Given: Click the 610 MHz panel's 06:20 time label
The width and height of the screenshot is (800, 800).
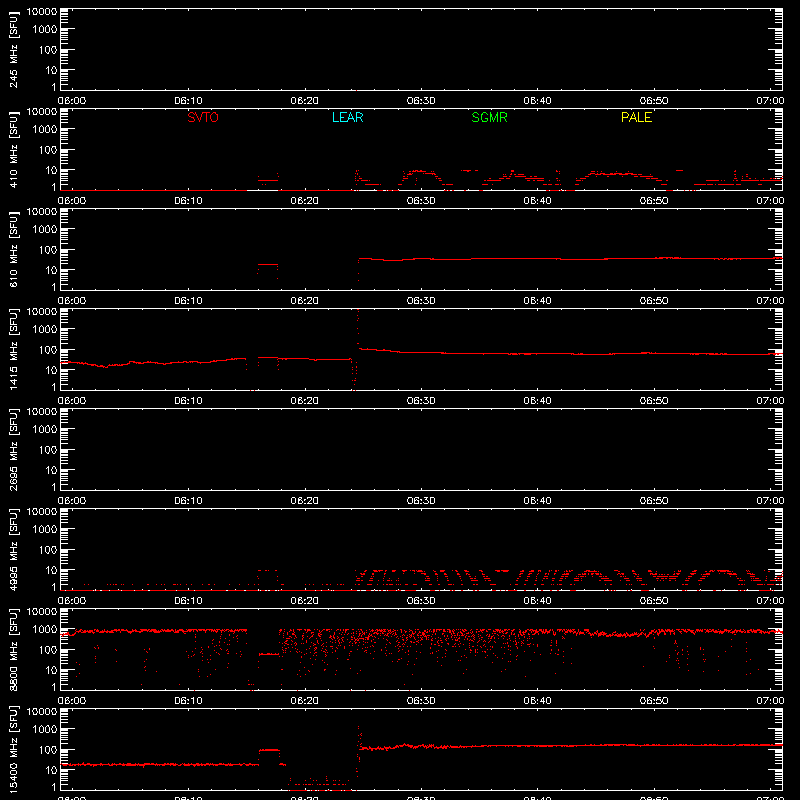Looking at the screenshot, I should [305, 301].
